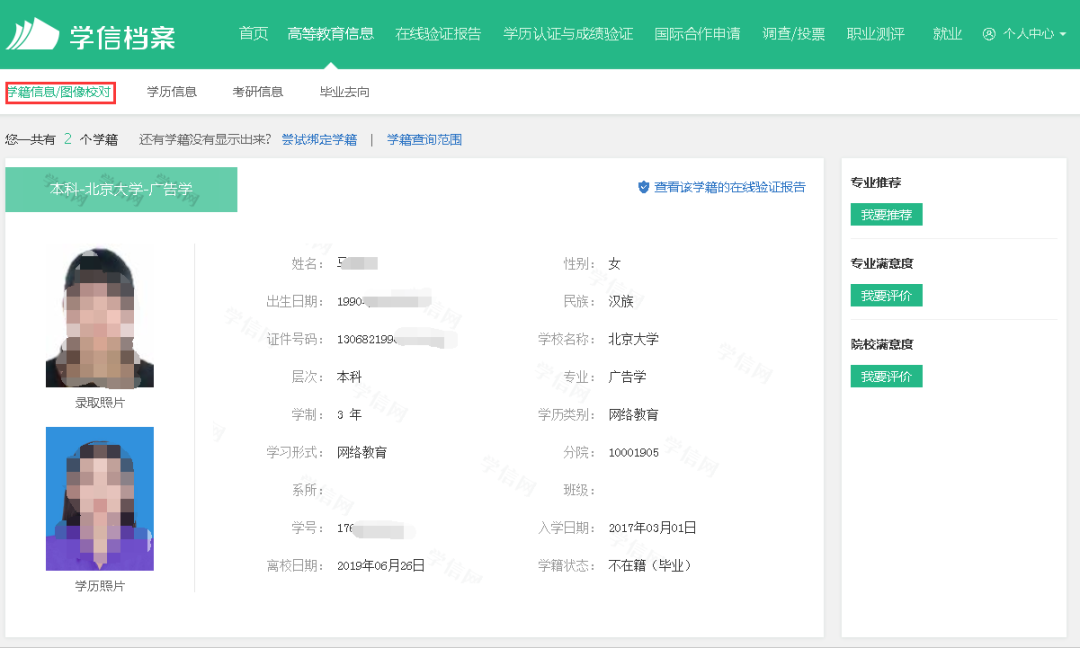The height and width of the screenshot is (648, 1080).
Task: Go to 在线验证报告
Action: [438, 34]
